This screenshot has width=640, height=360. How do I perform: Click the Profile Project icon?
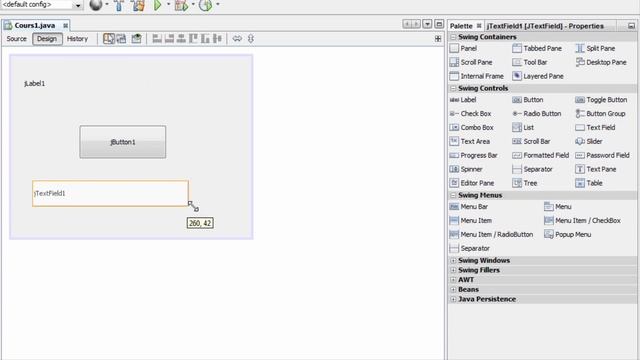pos(205,5)
